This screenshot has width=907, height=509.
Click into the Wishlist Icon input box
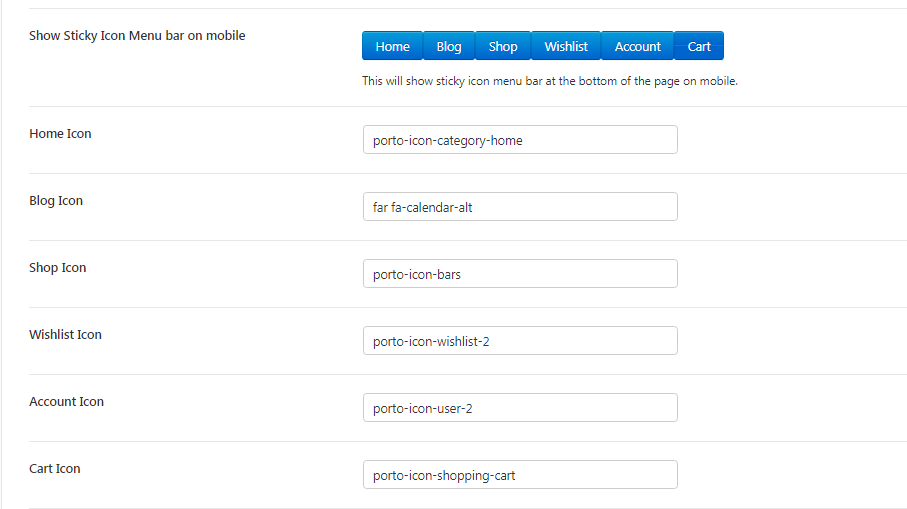point(520,341)
